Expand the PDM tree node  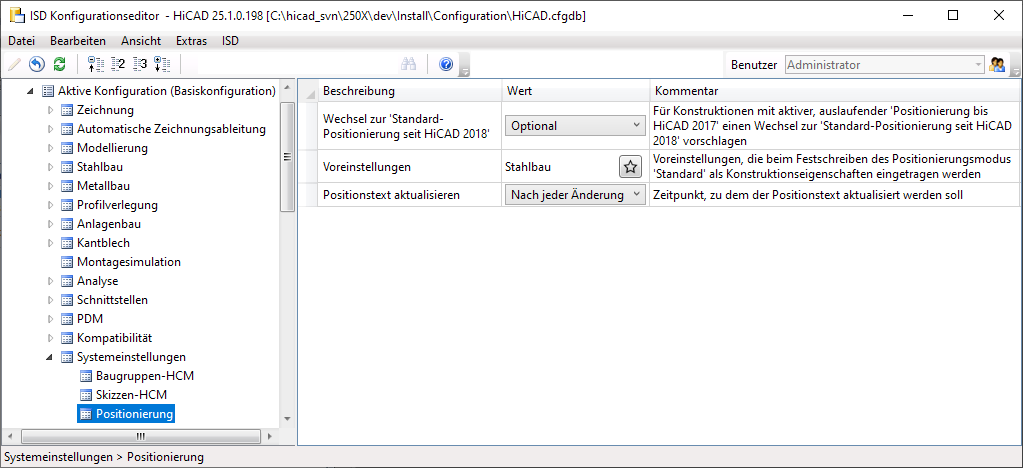tap(51, 319)
